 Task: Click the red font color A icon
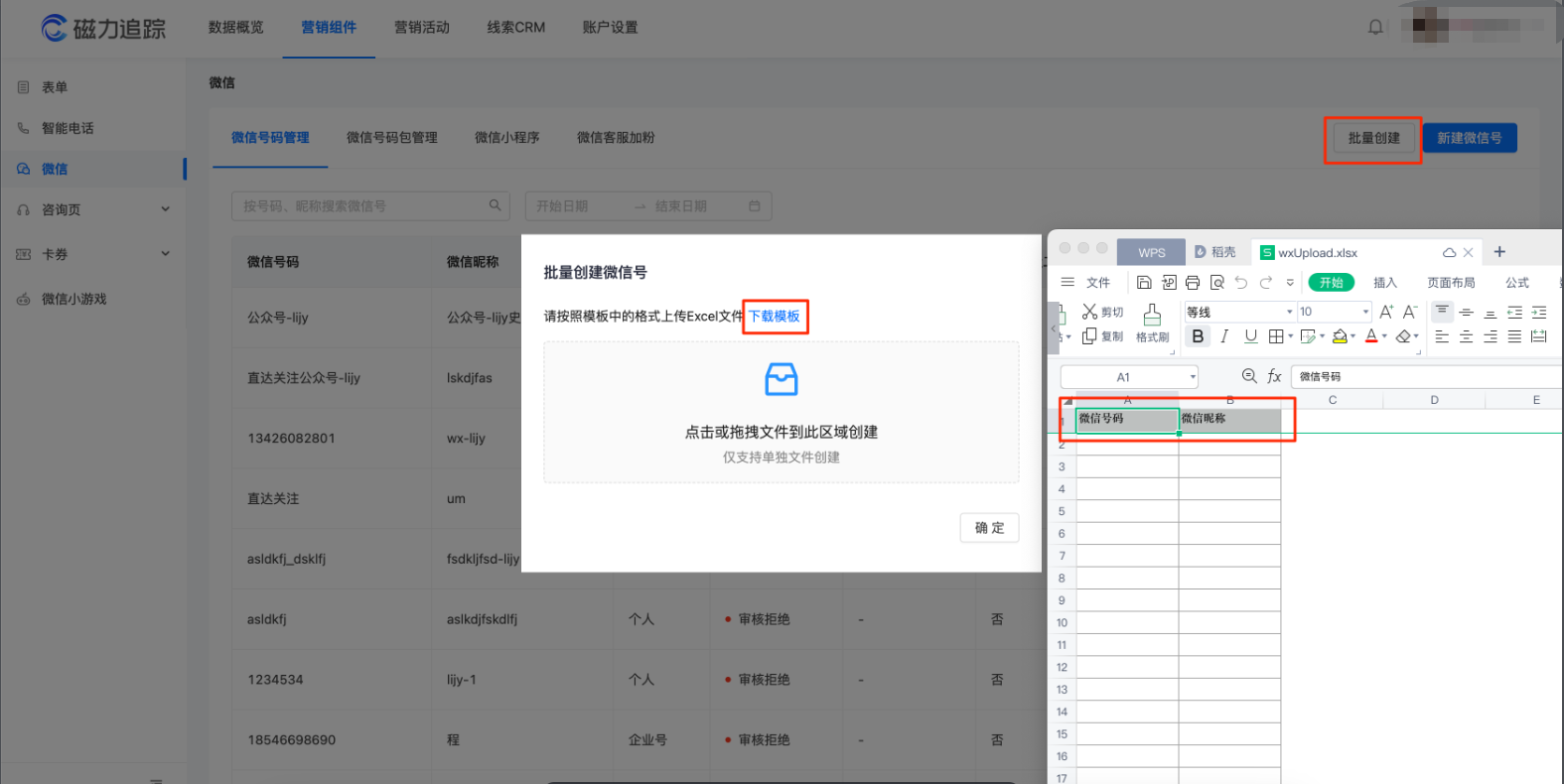tap(1371, 336)
